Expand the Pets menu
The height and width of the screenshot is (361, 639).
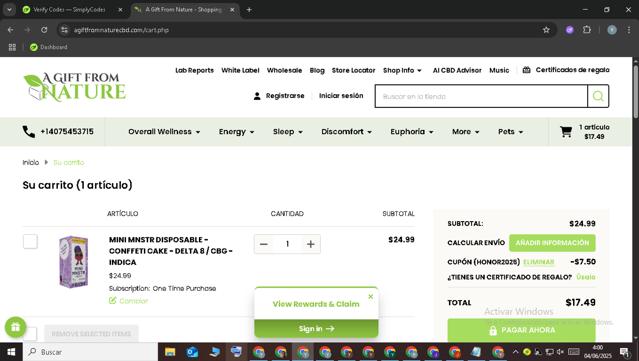pos(510,132)
